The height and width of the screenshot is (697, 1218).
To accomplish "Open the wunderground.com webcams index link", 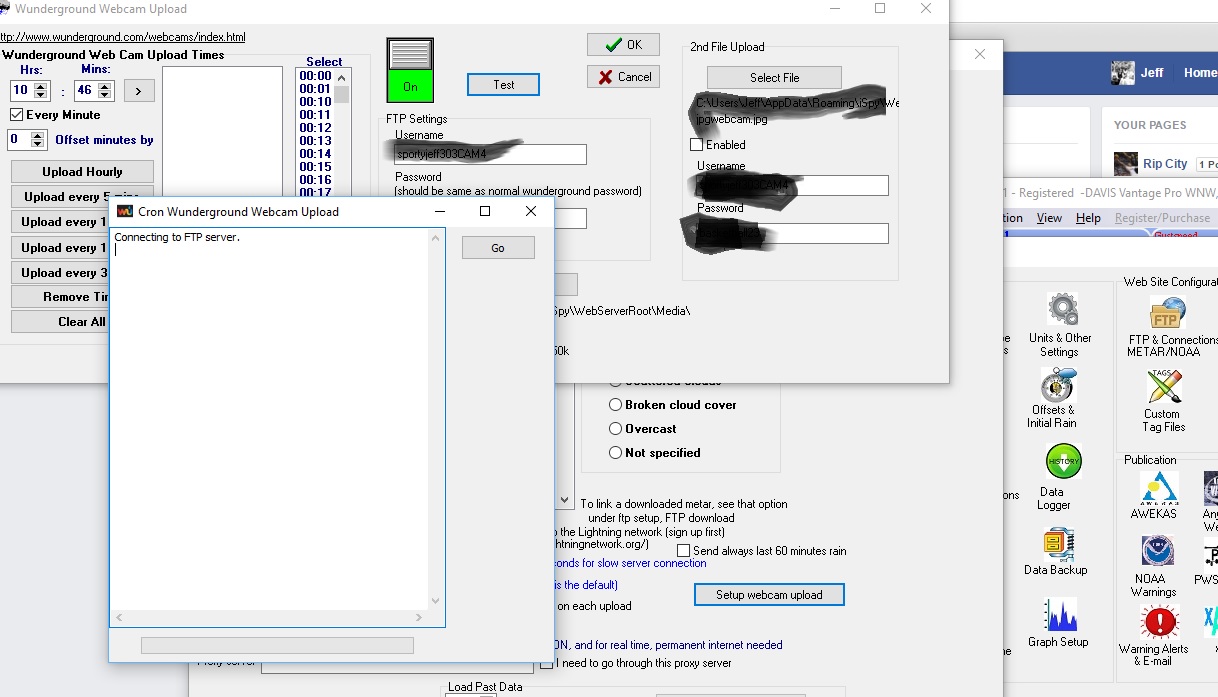I will [x=123, y=37].
